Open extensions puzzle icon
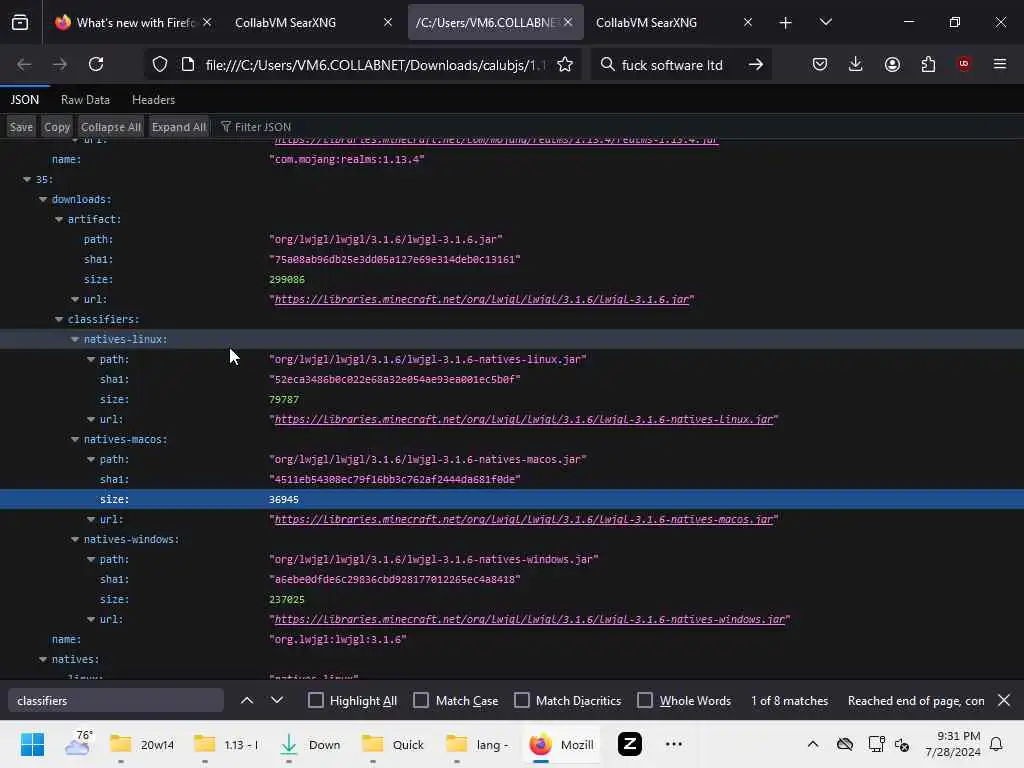1024x768 pixels. click(x=928, y=64)
